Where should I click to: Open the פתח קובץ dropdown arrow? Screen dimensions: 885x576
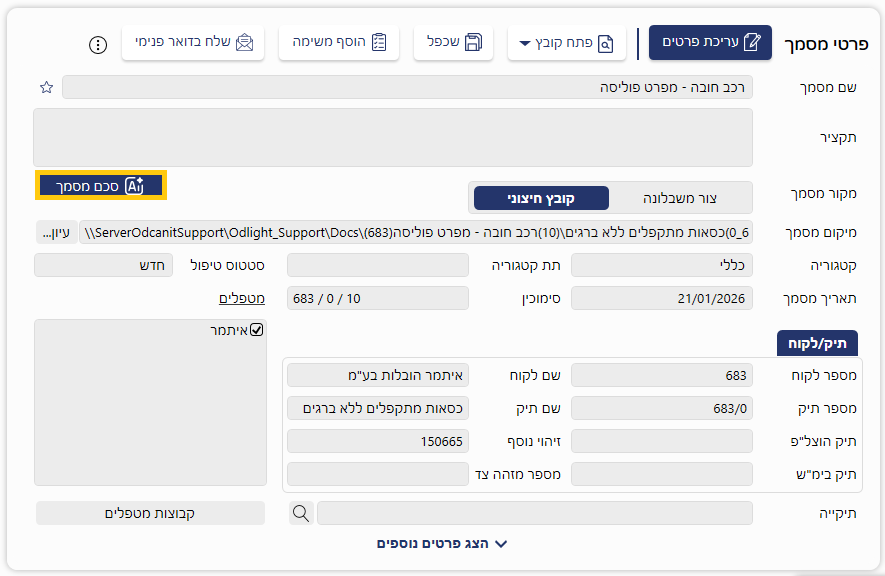[526, 43]
